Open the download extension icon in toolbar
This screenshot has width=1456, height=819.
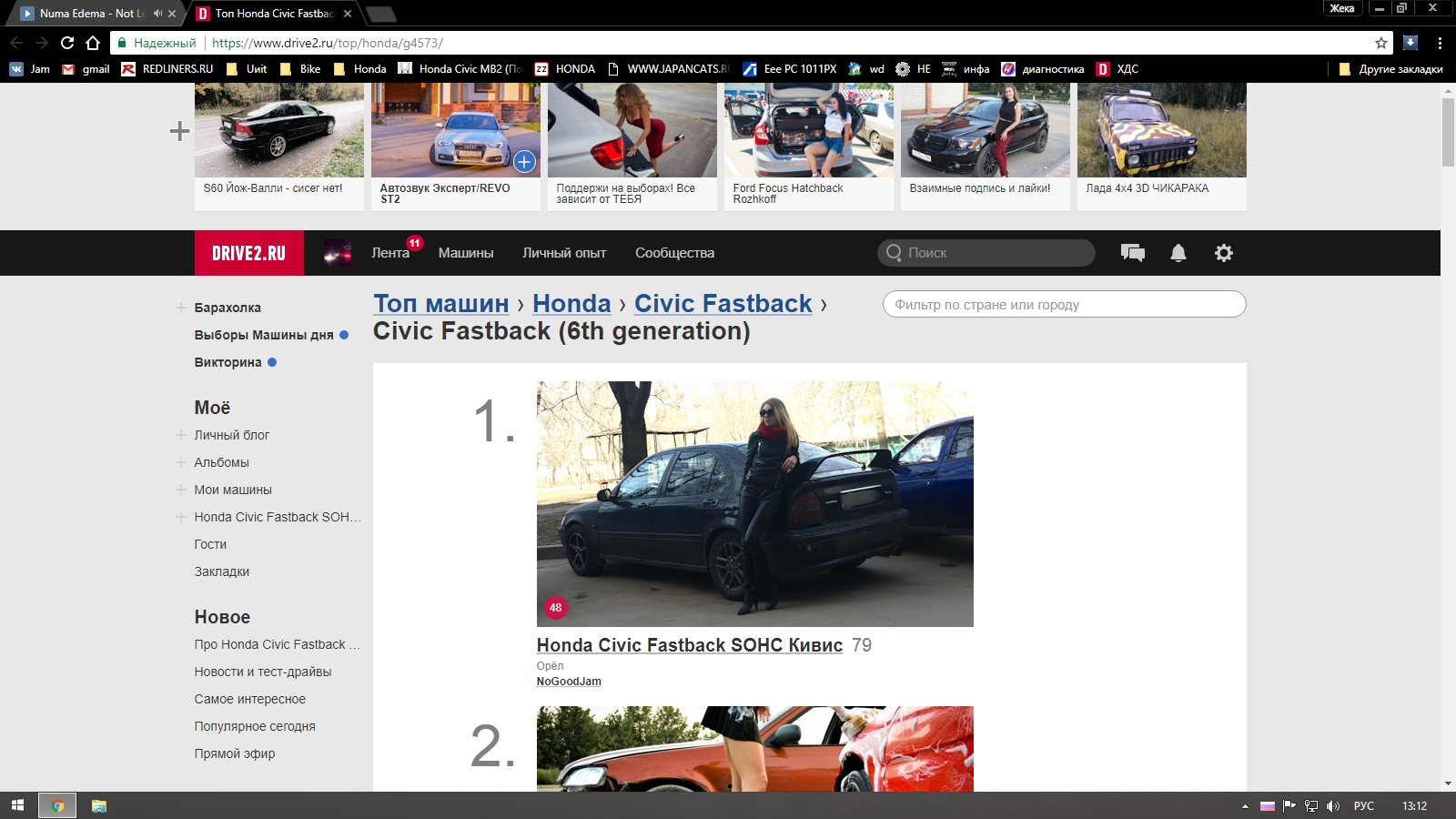click(1410, 43)
